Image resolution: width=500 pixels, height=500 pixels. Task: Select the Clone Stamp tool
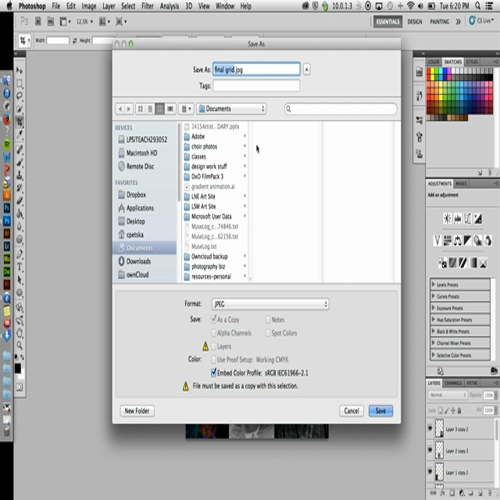coord(20,175)
